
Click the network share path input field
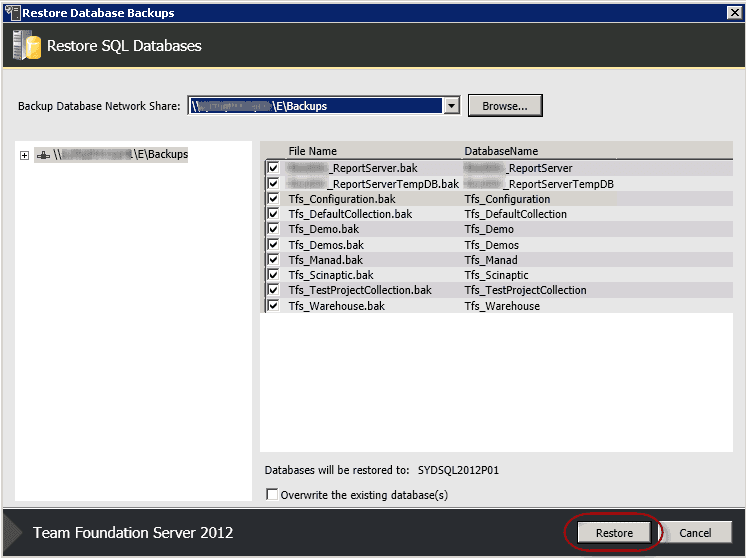pos(314,106)
